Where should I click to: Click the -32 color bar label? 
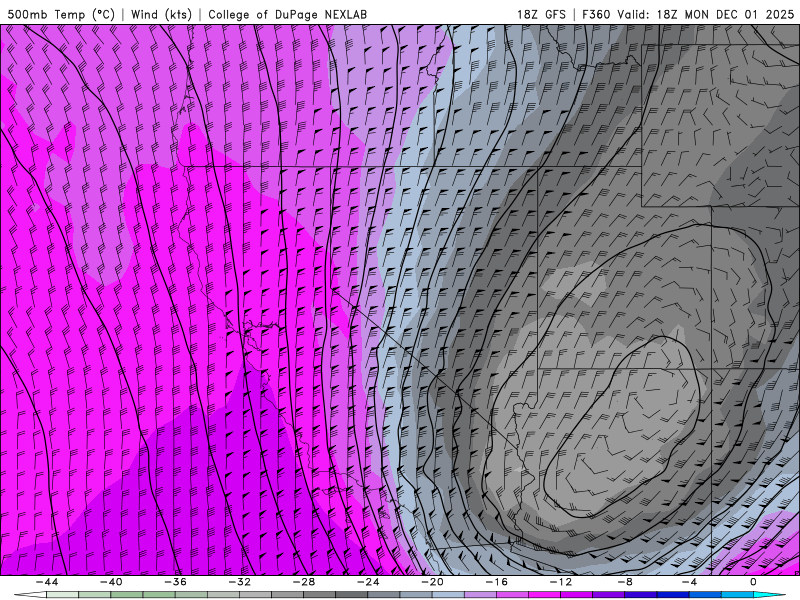[x=240, y=582]
